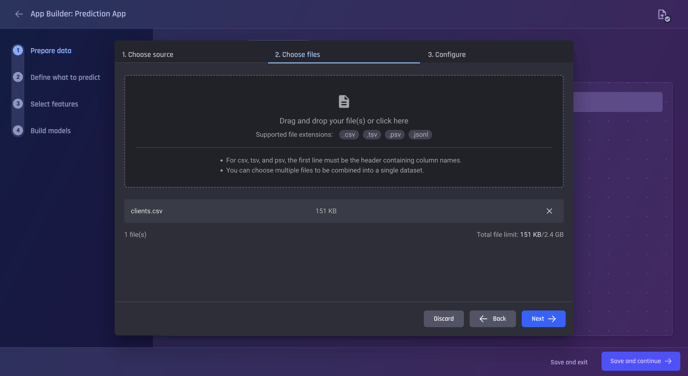
Task: Click the .psv extension chip
Action: point(394,135)
